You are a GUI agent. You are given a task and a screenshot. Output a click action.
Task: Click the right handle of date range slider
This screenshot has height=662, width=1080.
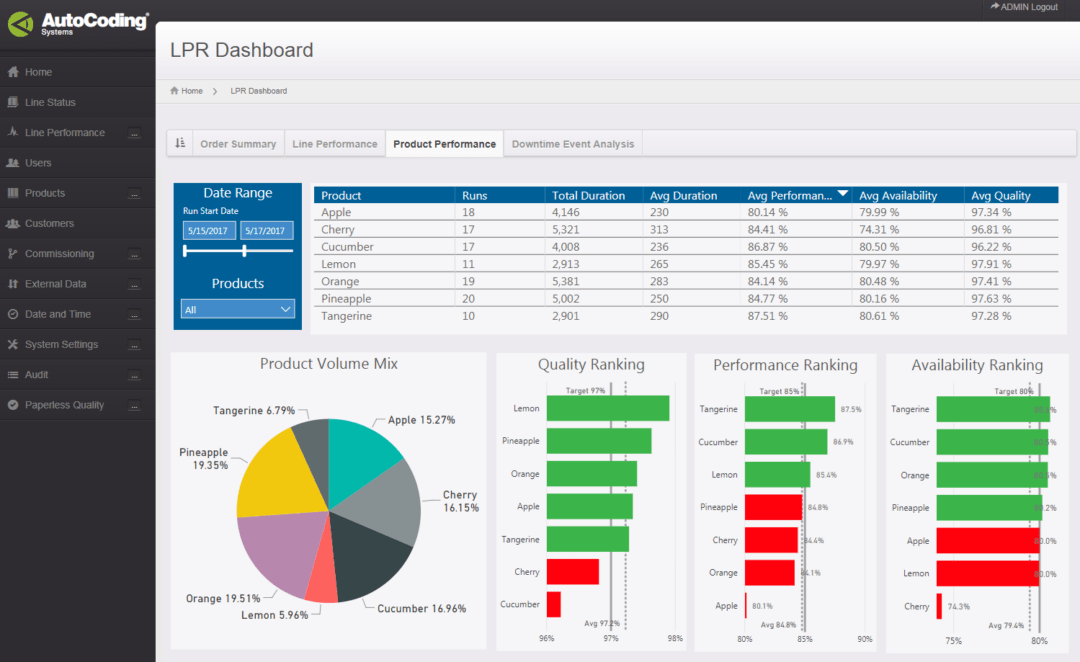pyautogui.click(x=245, y=251)
